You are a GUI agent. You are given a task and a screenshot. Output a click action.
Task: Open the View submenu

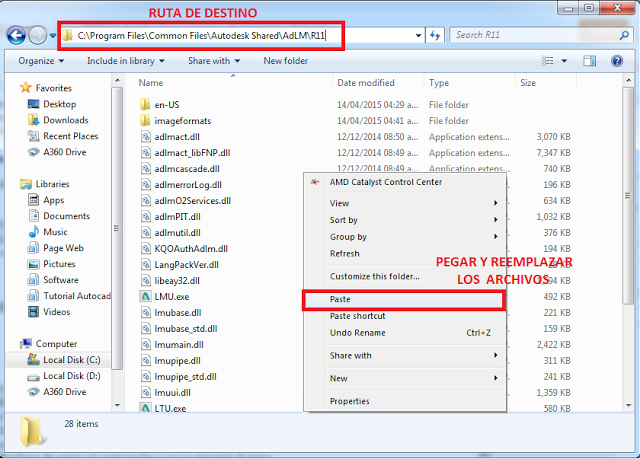click(405, 203)
